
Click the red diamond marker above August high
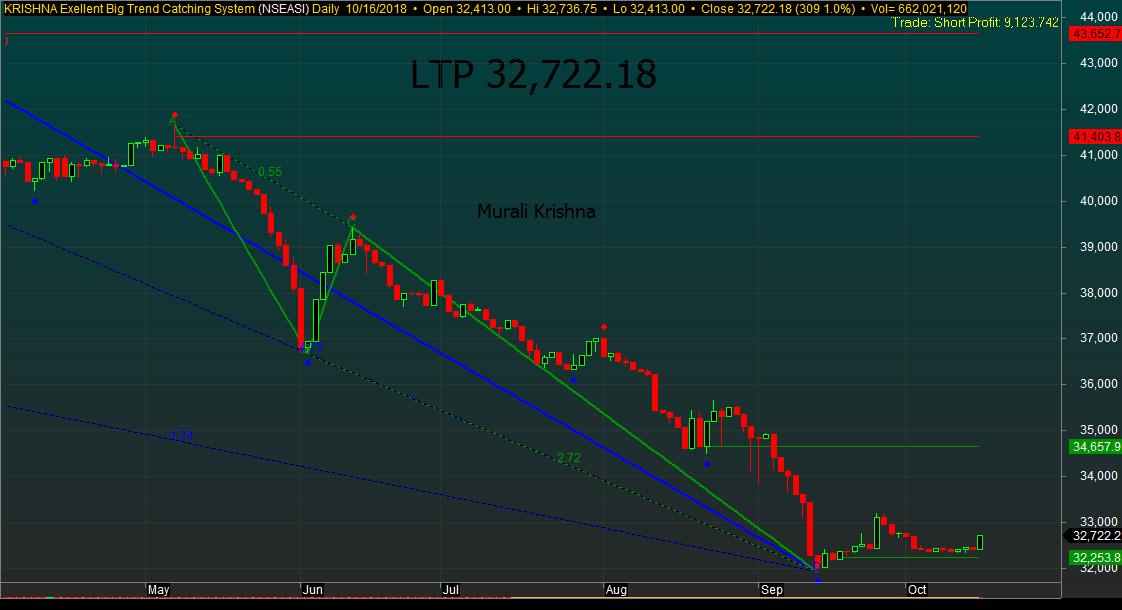[604, 327]
